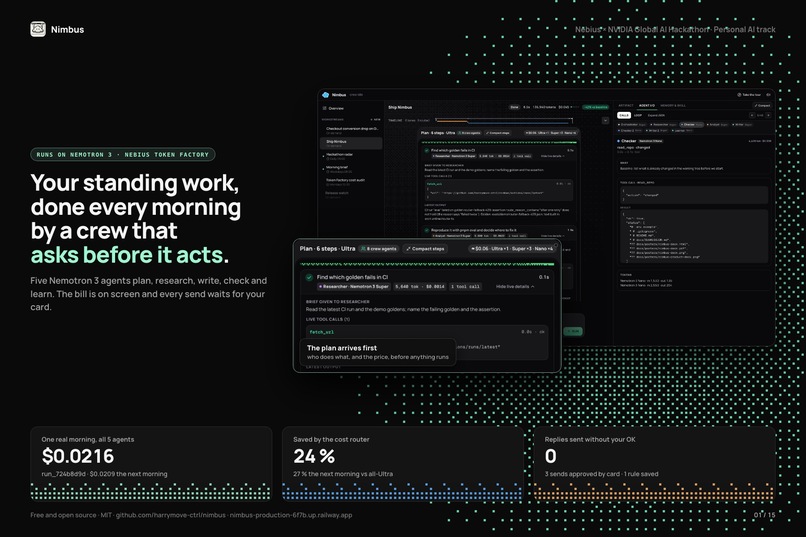Image resolution: width=806 pixels, height=537 pixels.
Task: Click the 'Compact' button at the Agent I/O panel top
Action: click(x=762, y=106)
